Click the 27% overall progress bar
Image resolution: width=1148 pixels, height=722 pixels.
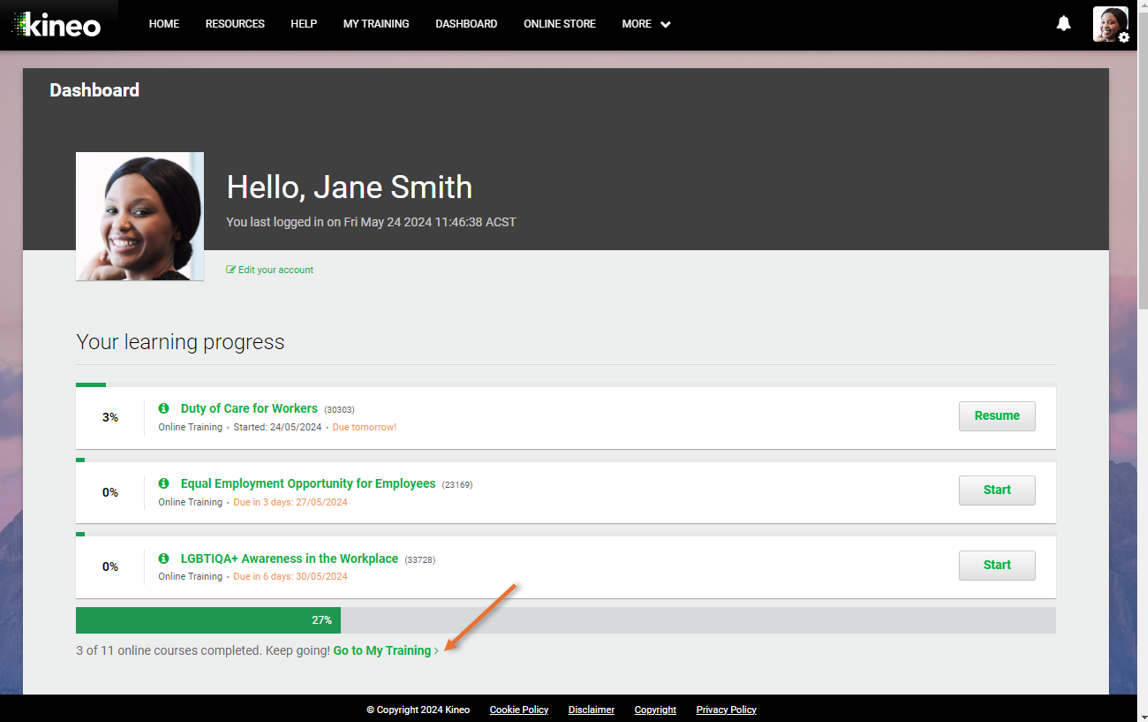pyautogui.click(x=565, y=620)
